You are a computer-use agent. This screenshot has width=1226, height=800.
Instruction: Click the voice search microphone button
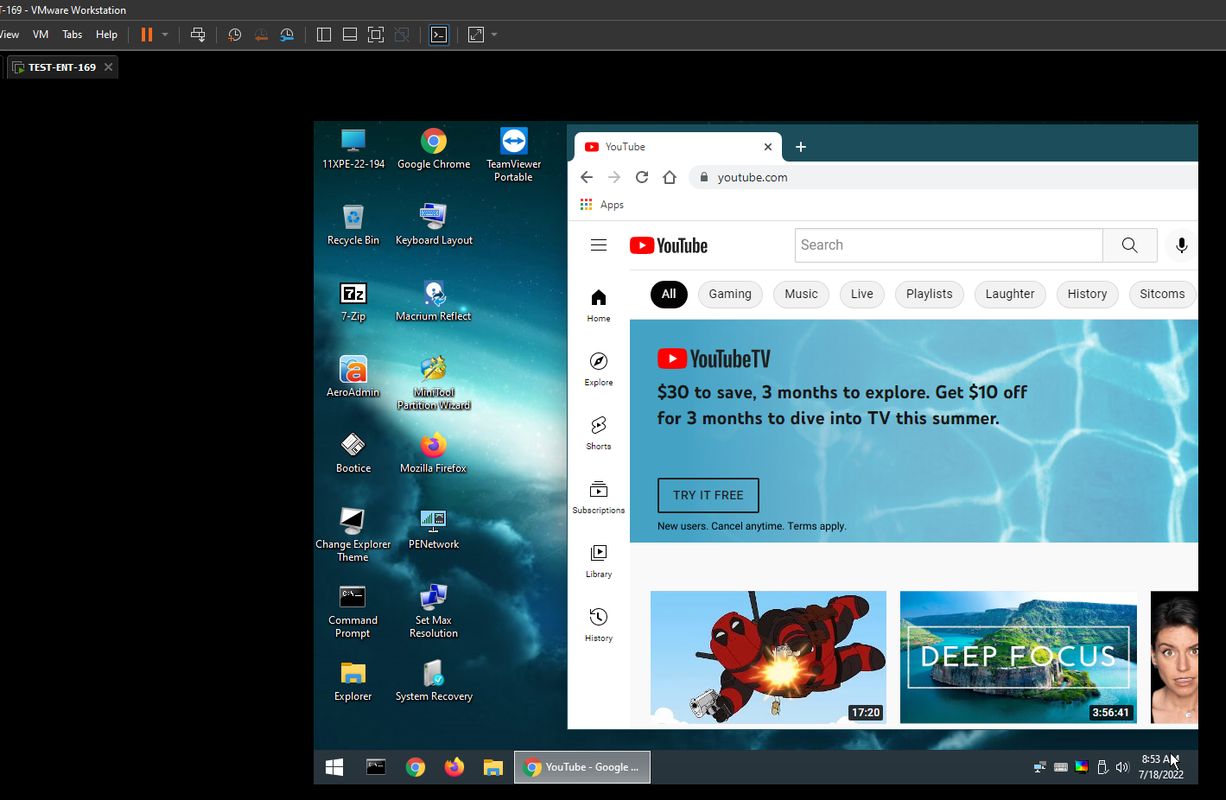coord(1181,245)
